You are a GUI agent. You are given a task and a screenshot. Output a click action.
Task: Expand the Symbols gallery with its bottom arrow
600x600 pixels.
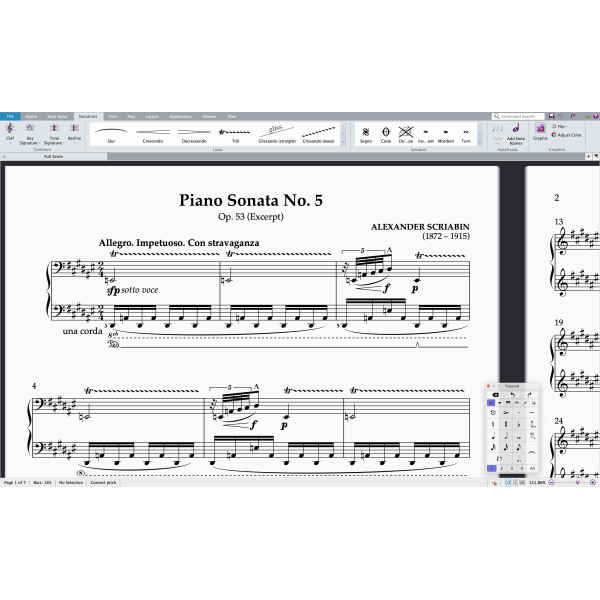click(480, 142)
